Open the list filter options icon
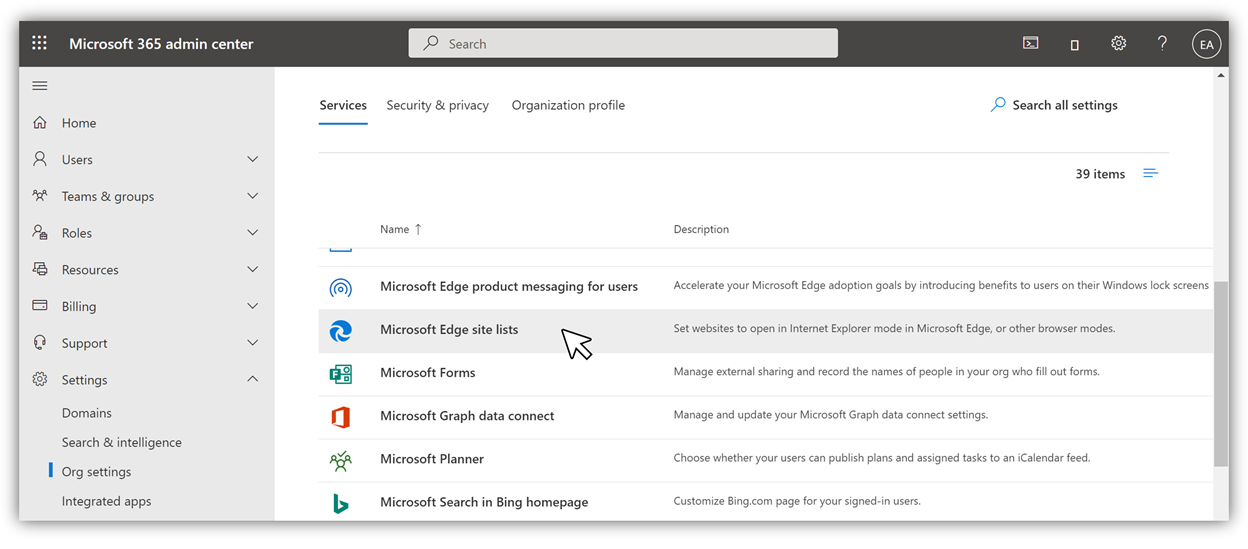Image resolution: width=1248 pixels, height=549 pixels. [x=1150, y=174]
